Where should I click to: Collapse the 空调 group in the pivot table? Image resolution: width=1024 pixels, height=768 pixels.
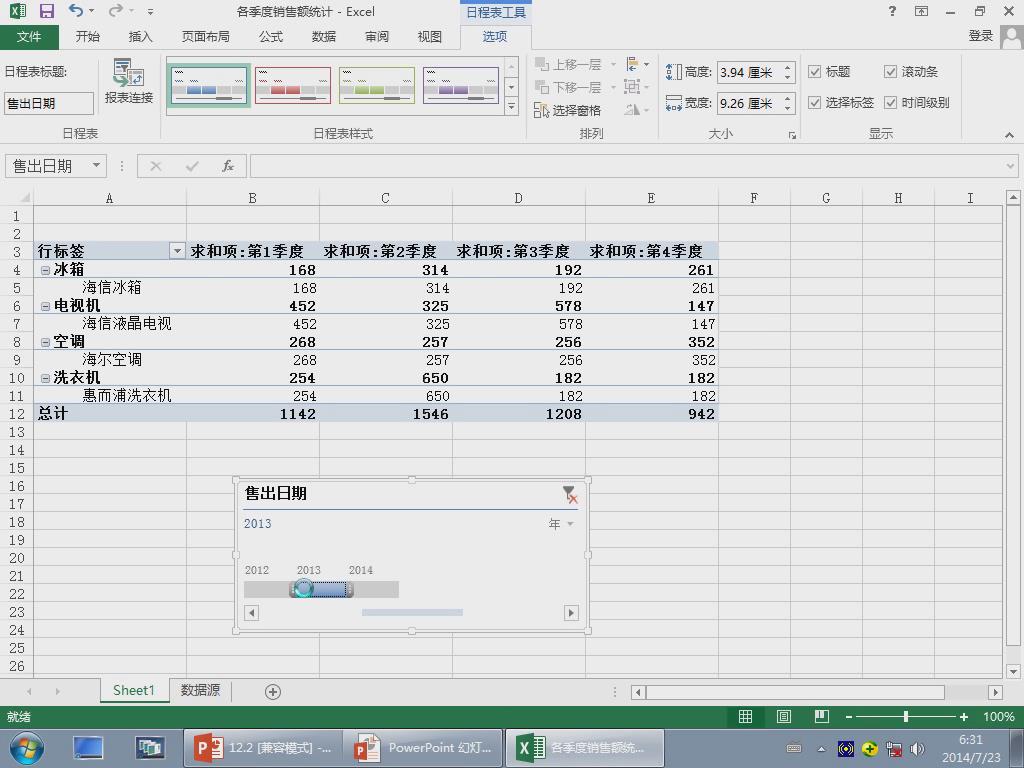pos(45,342)
